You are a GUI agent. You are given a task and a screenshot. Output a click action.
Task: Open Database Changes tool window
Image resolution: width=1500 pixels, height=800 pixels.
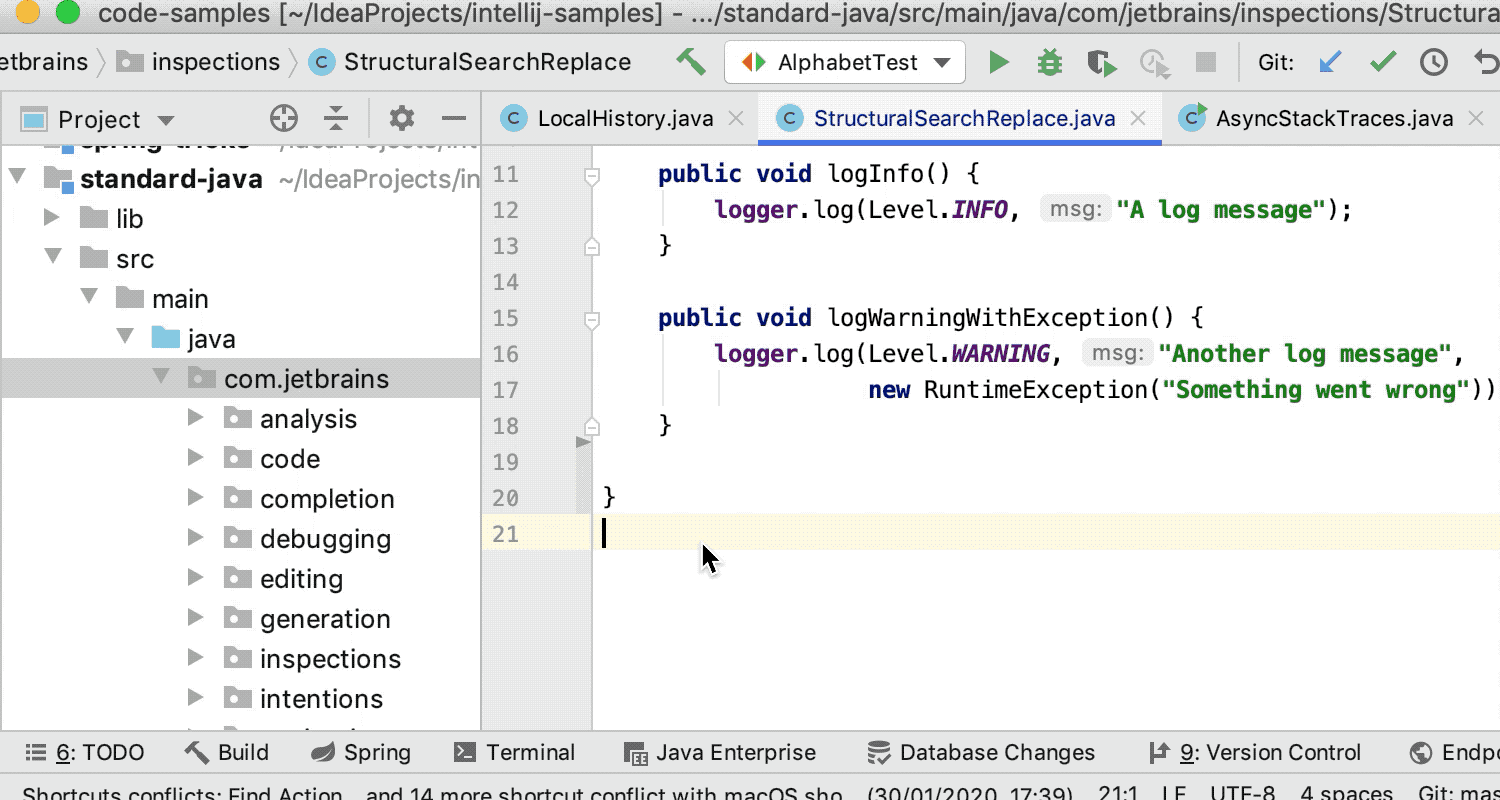[x=981, y=753]
